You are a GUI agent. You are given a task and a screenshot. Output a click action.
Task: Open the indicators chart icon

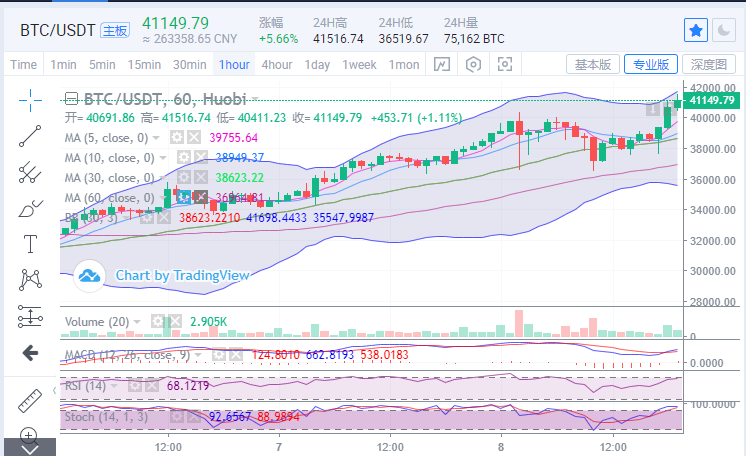click(x=442, y=64)
